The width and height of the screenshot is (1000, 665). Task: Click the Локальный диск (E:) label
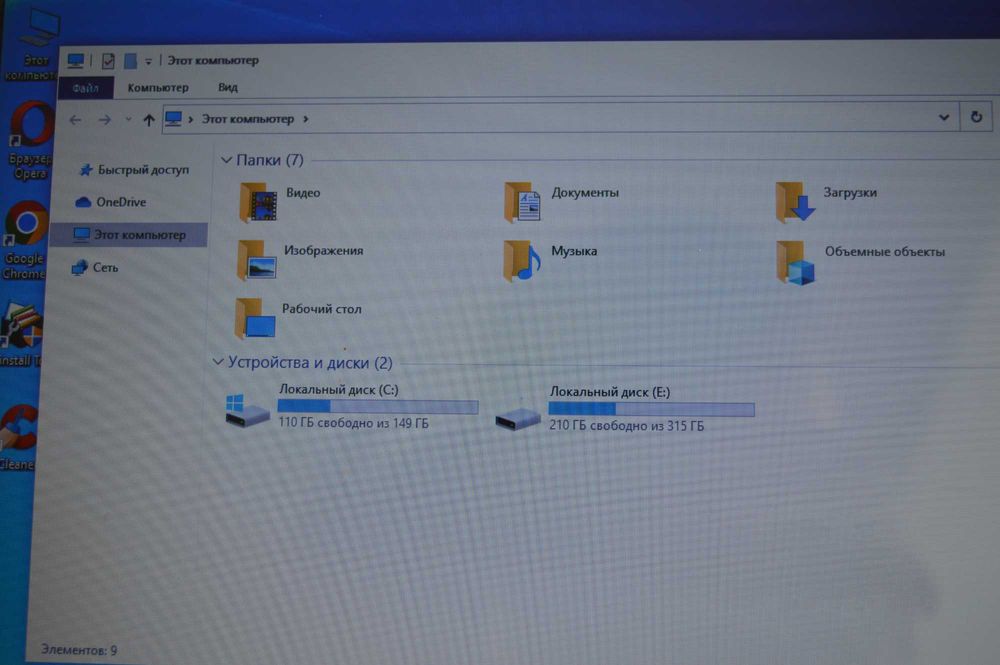tap(610, 391)
